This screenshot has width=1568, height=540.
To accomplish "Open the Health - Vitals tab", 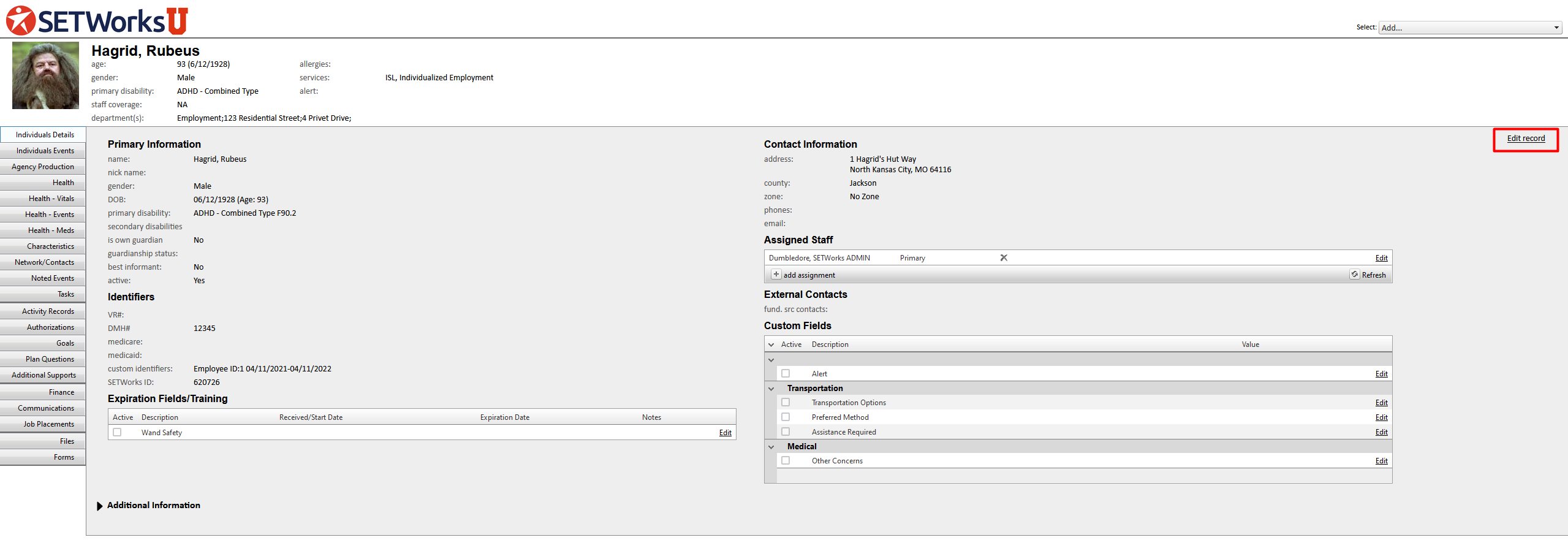I will [43, 199].
